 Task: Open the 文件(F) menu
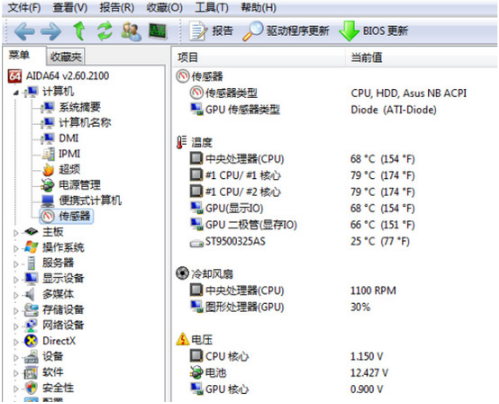click(x=24, y=7)
